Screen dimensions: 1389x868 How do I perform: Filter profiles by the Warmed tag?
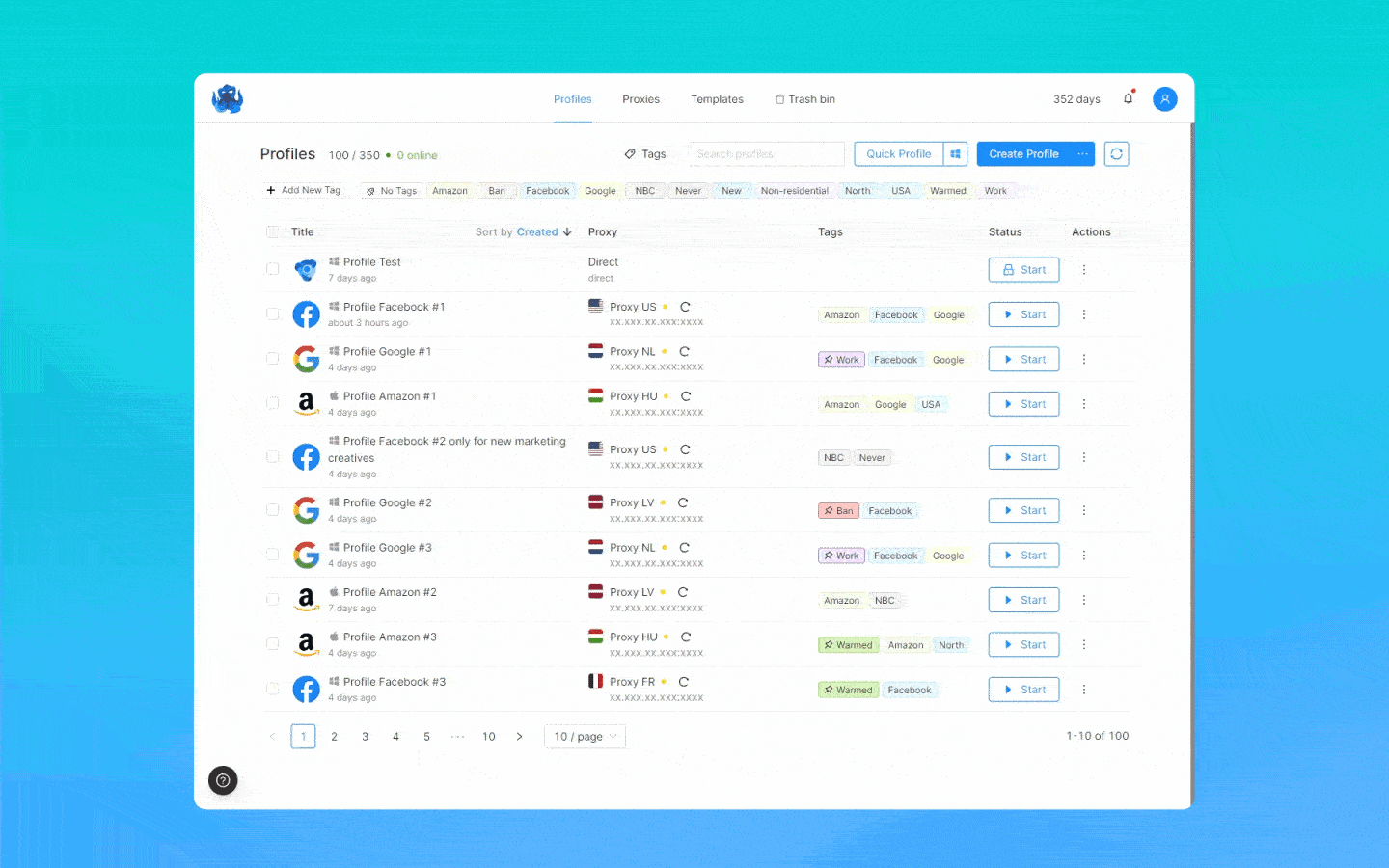point(947,190)
